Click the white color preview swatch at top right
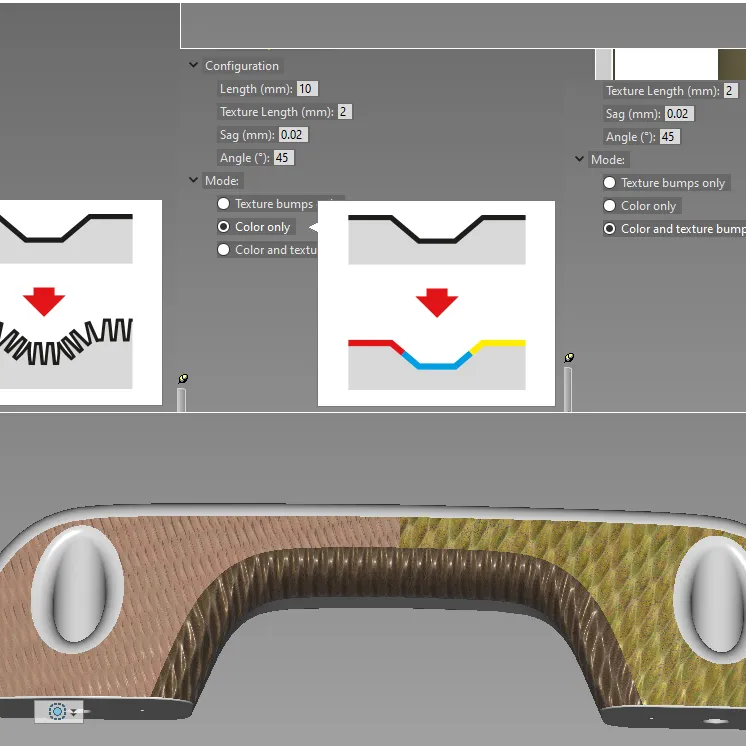The width and height of the screenshot is (746, 746). click(666, 64)
